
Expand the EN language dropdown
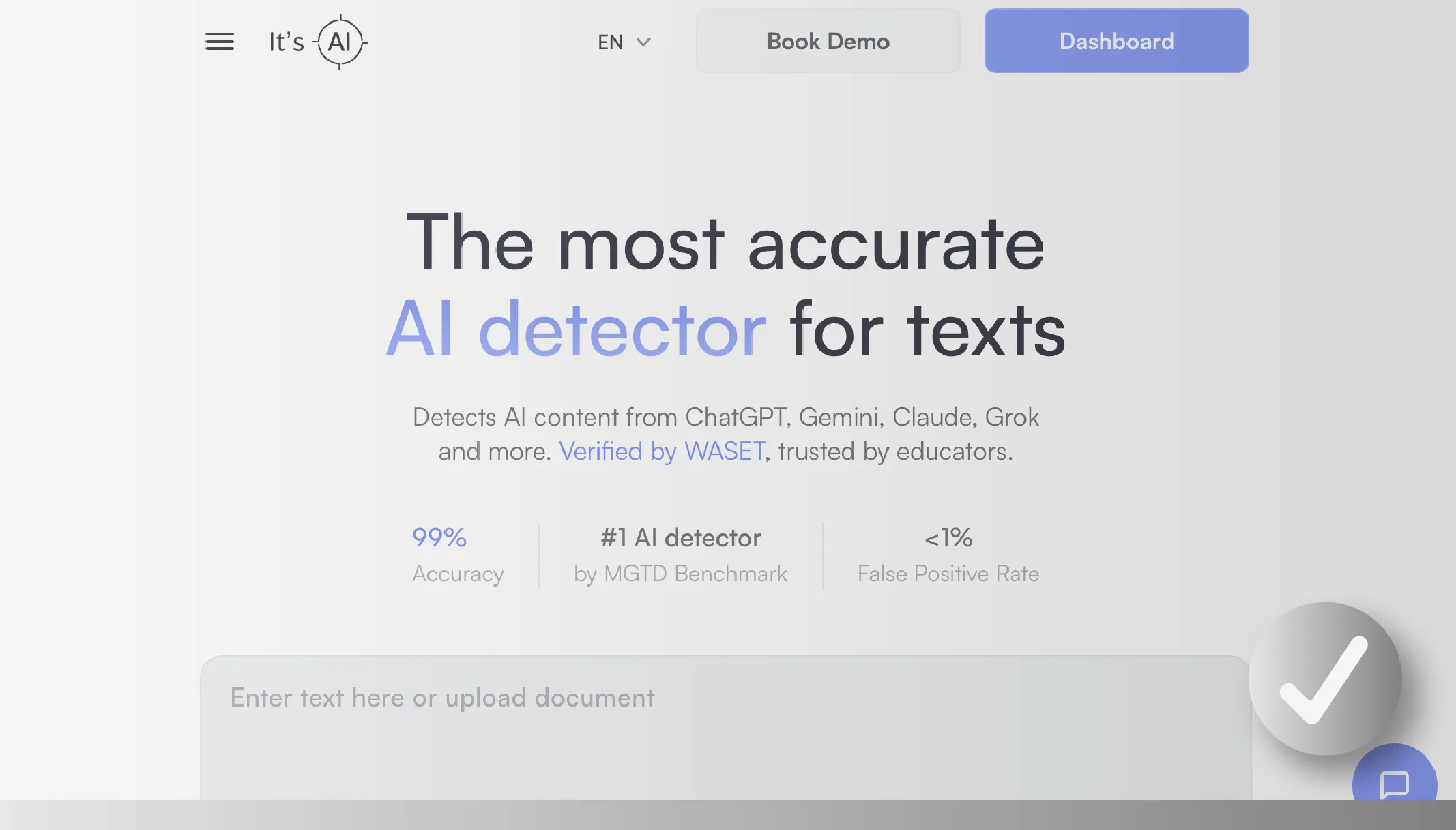click(x=624, y=42)
